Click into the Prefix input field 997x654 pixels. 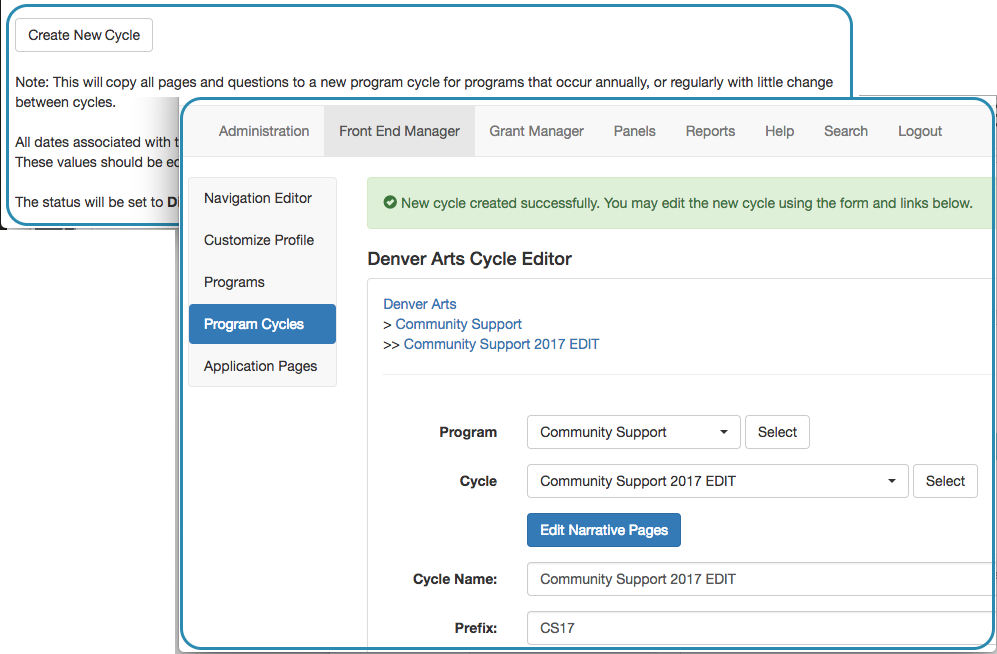pyautogui.click(x=760, y=628)
